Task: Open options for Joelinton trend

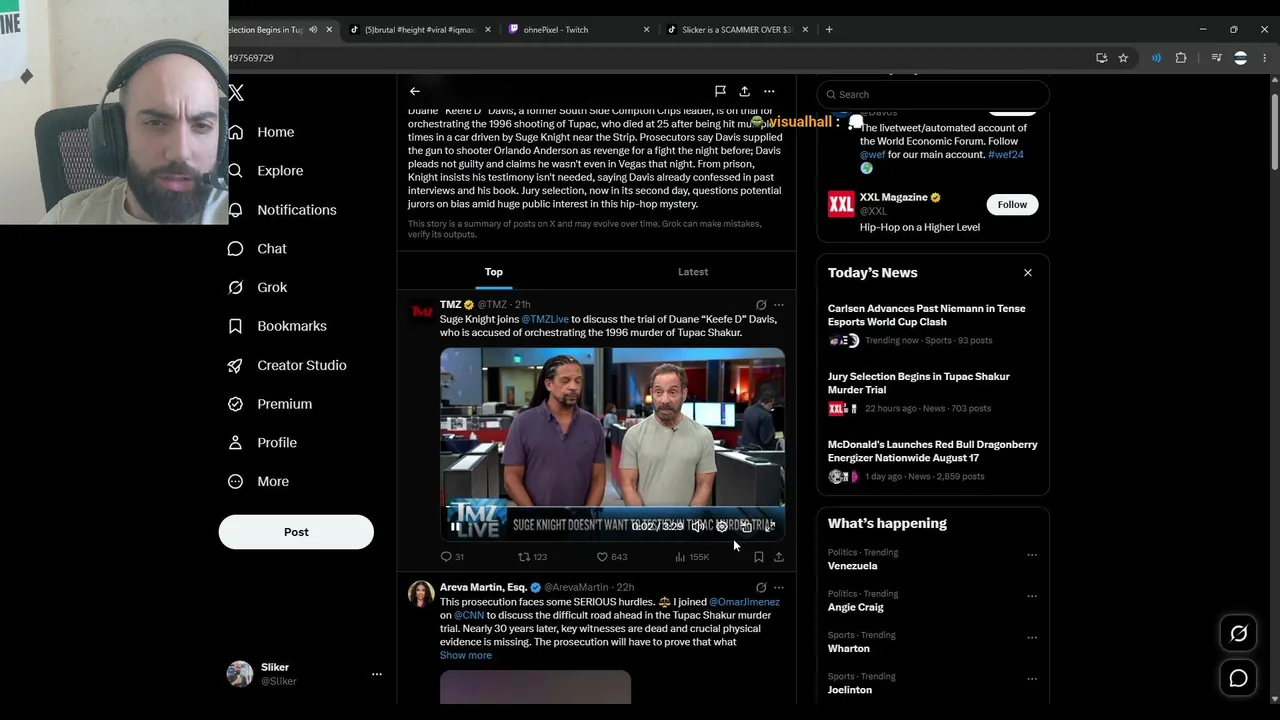Action: coord(1032,680)
